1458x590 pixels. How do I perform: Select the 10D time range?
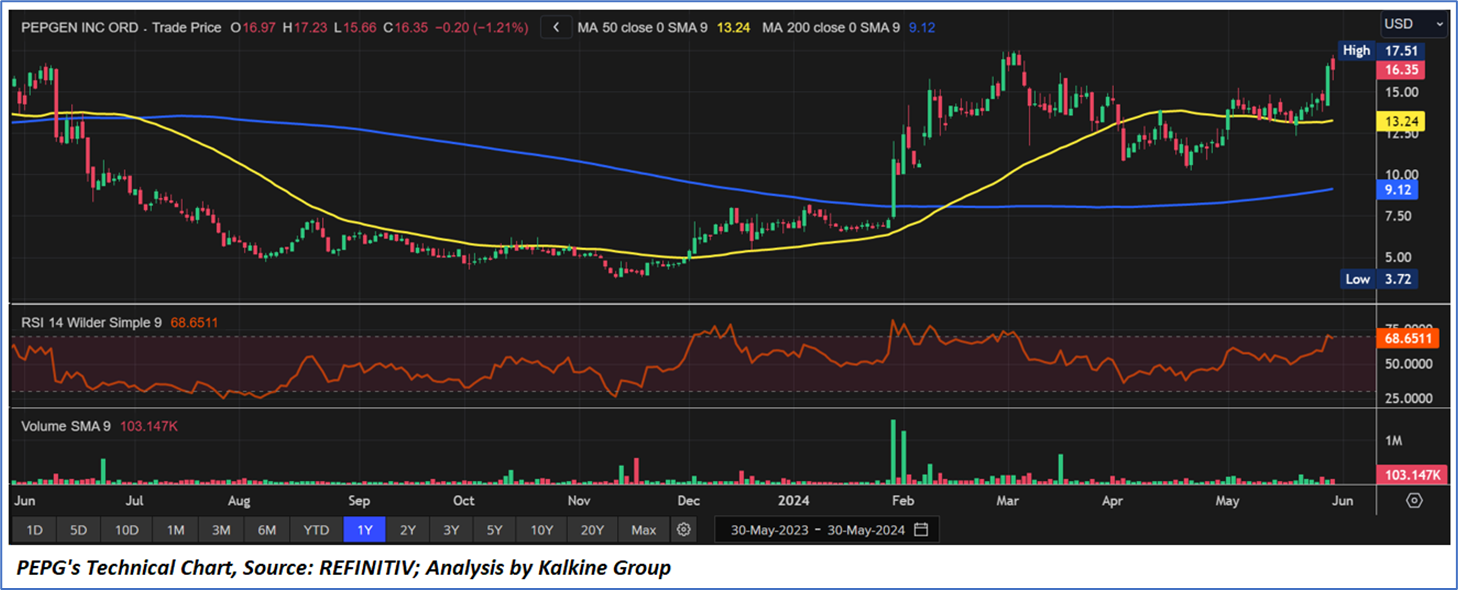point(127,529)
